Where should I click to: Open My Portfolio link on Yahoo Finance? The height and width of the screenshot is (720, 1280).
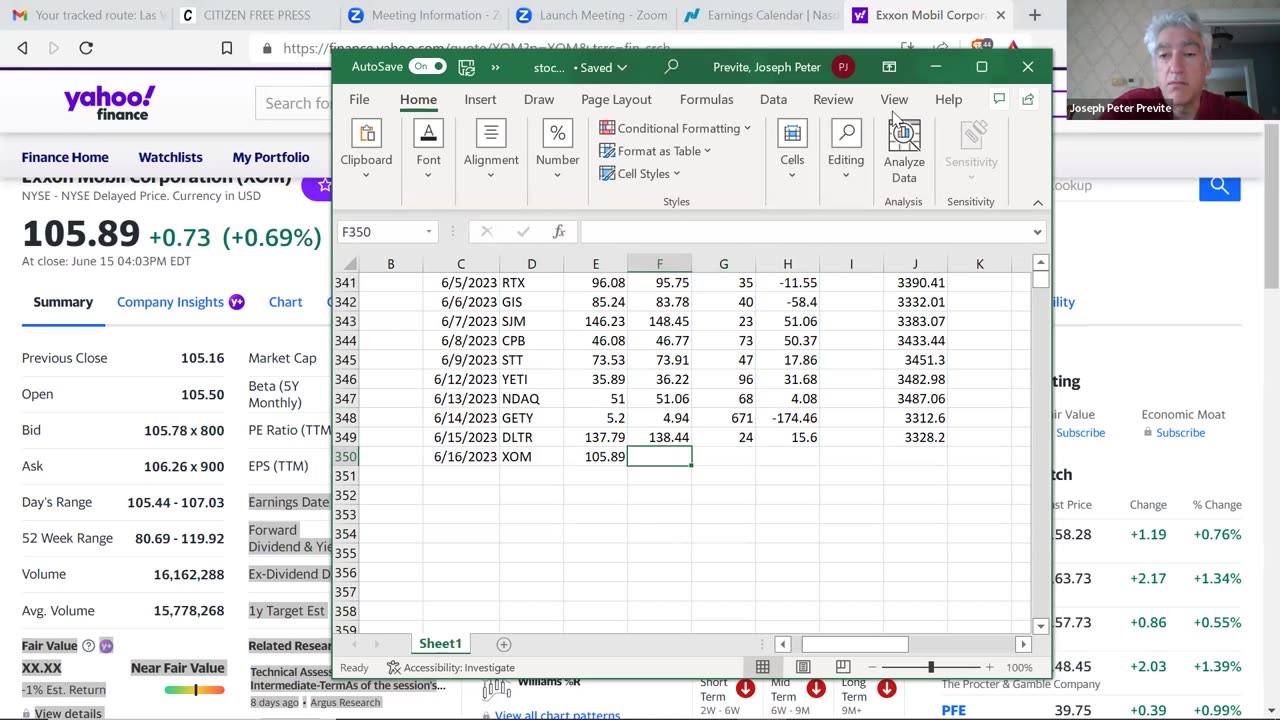(x=271, y=157)
